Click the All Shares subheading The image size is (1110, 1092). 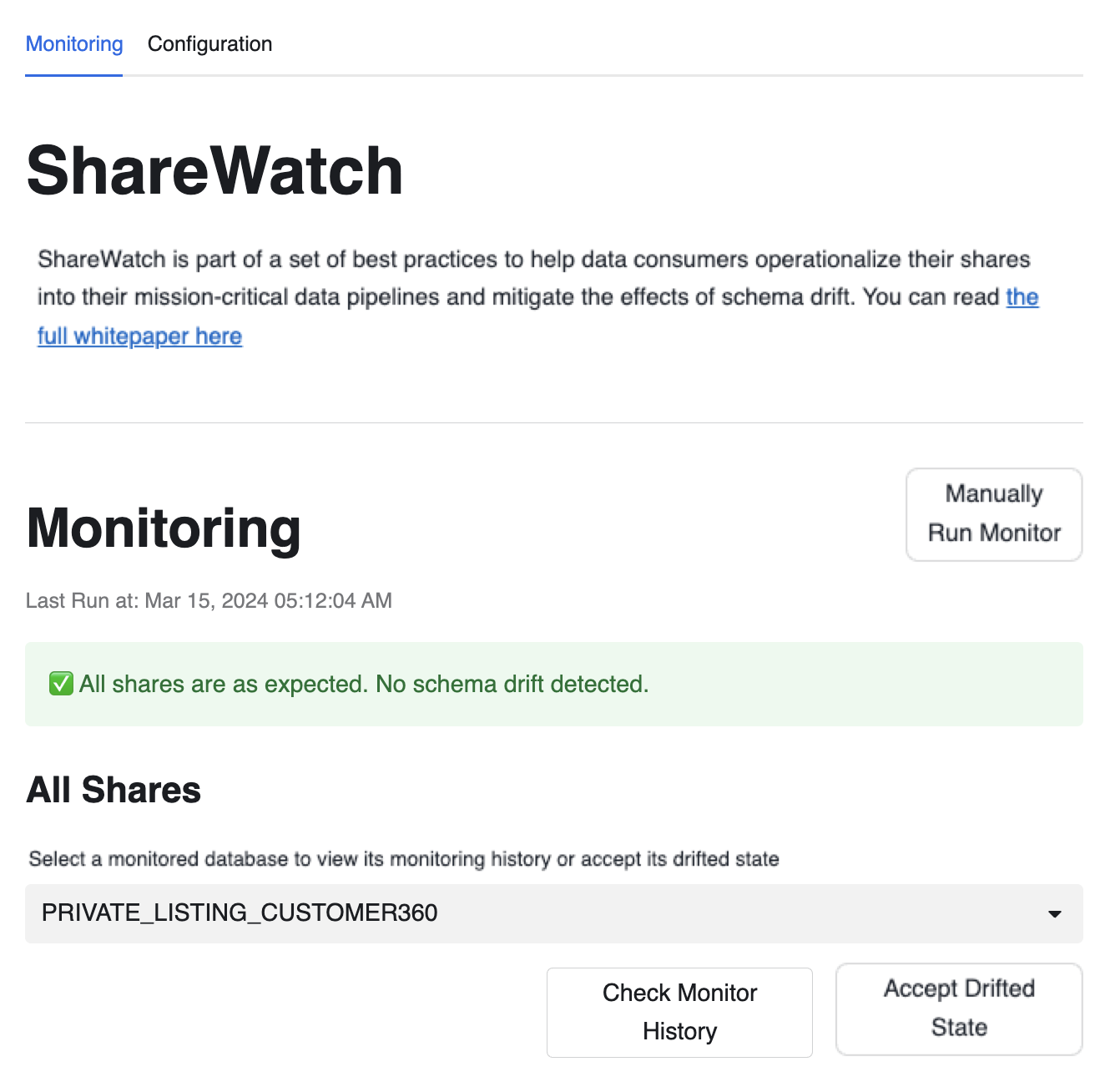coord(114,790)
